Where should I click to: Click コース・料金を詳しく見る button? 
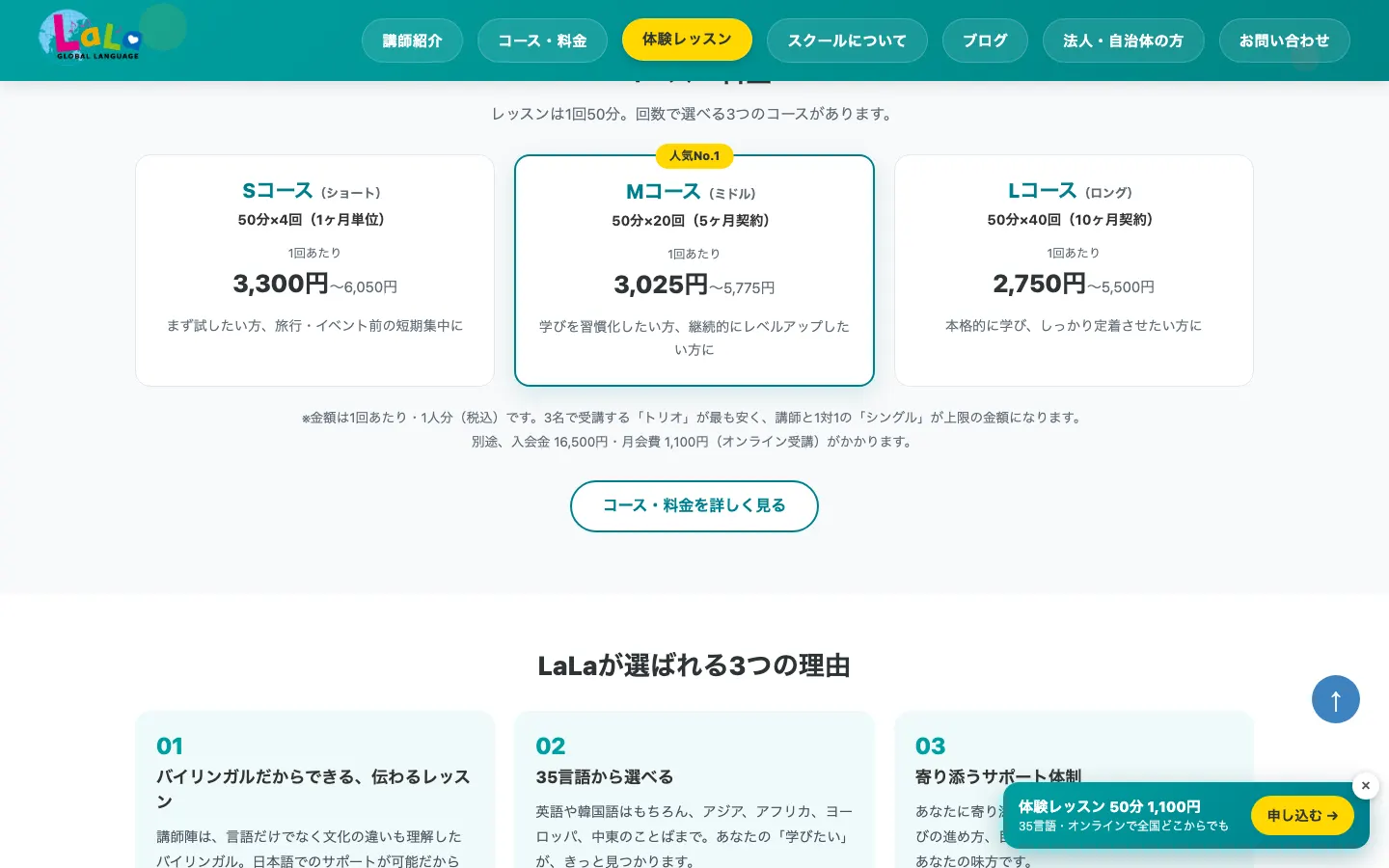click(x=694, y=505)
